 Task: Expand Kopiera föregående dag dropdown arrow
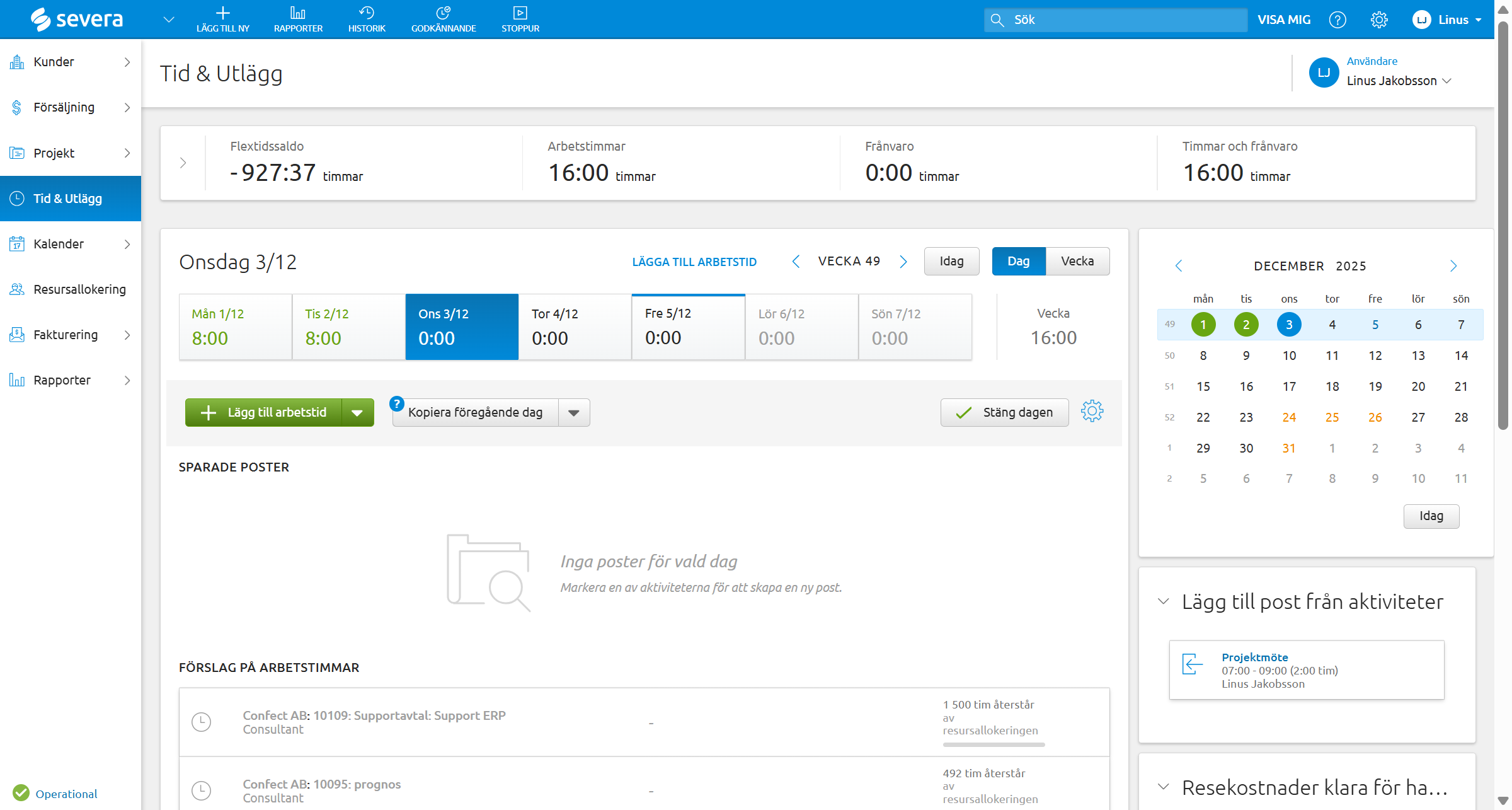573,413
